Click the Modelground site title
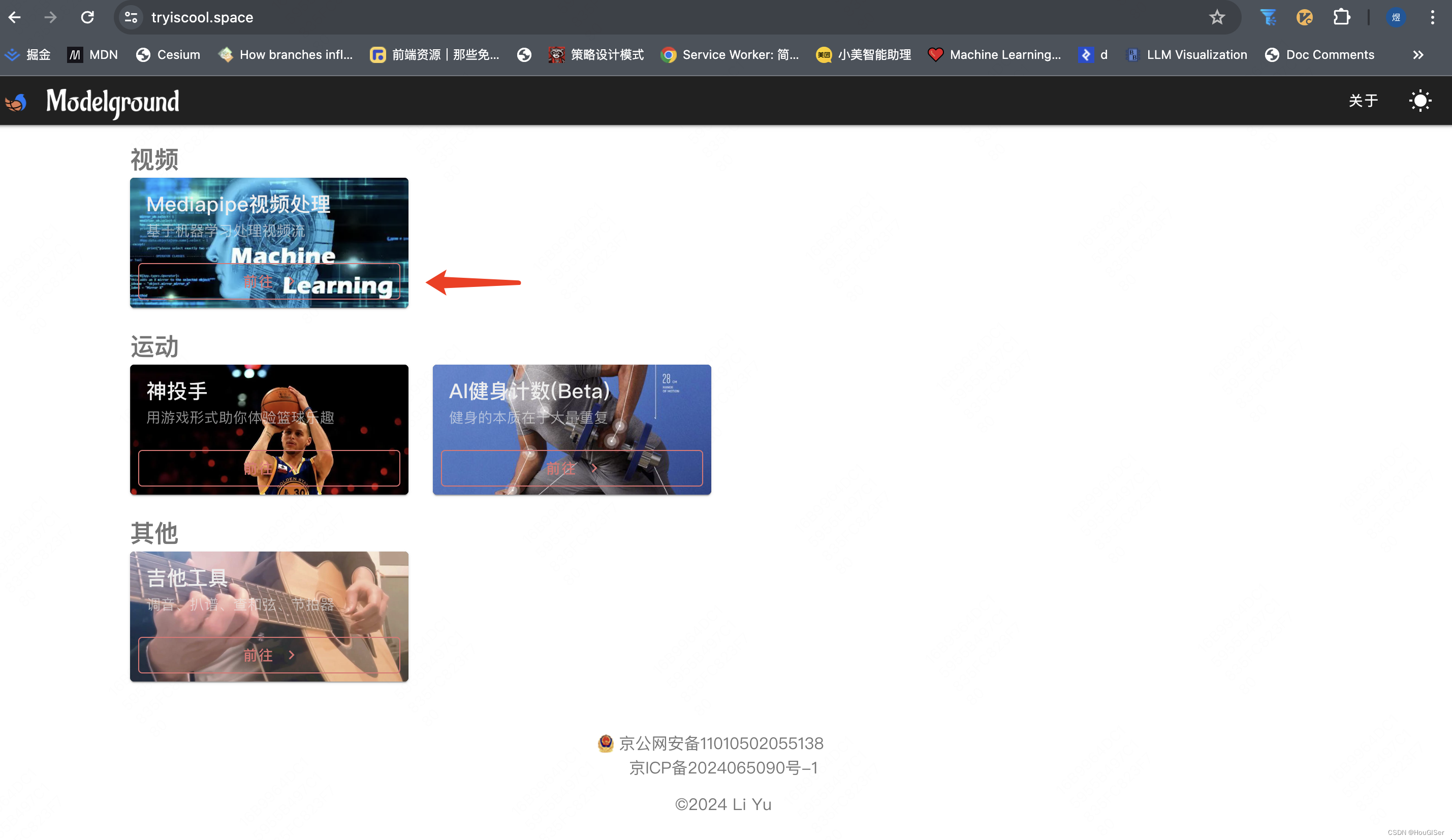The height and width of the screenshot is (840, 1452). coord(113,102)
